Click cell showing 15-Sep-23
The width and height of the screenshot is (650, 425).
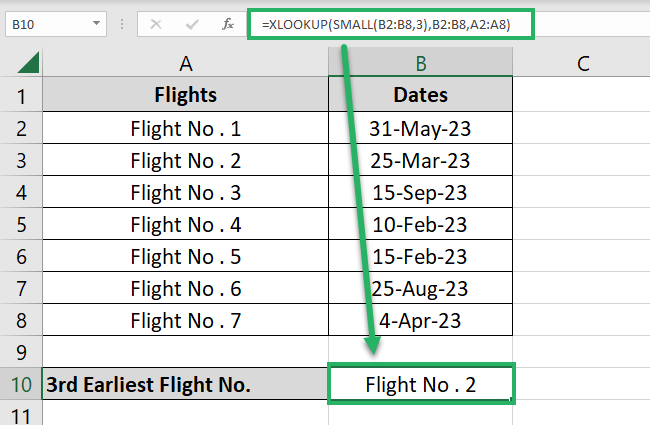(421, 192)
